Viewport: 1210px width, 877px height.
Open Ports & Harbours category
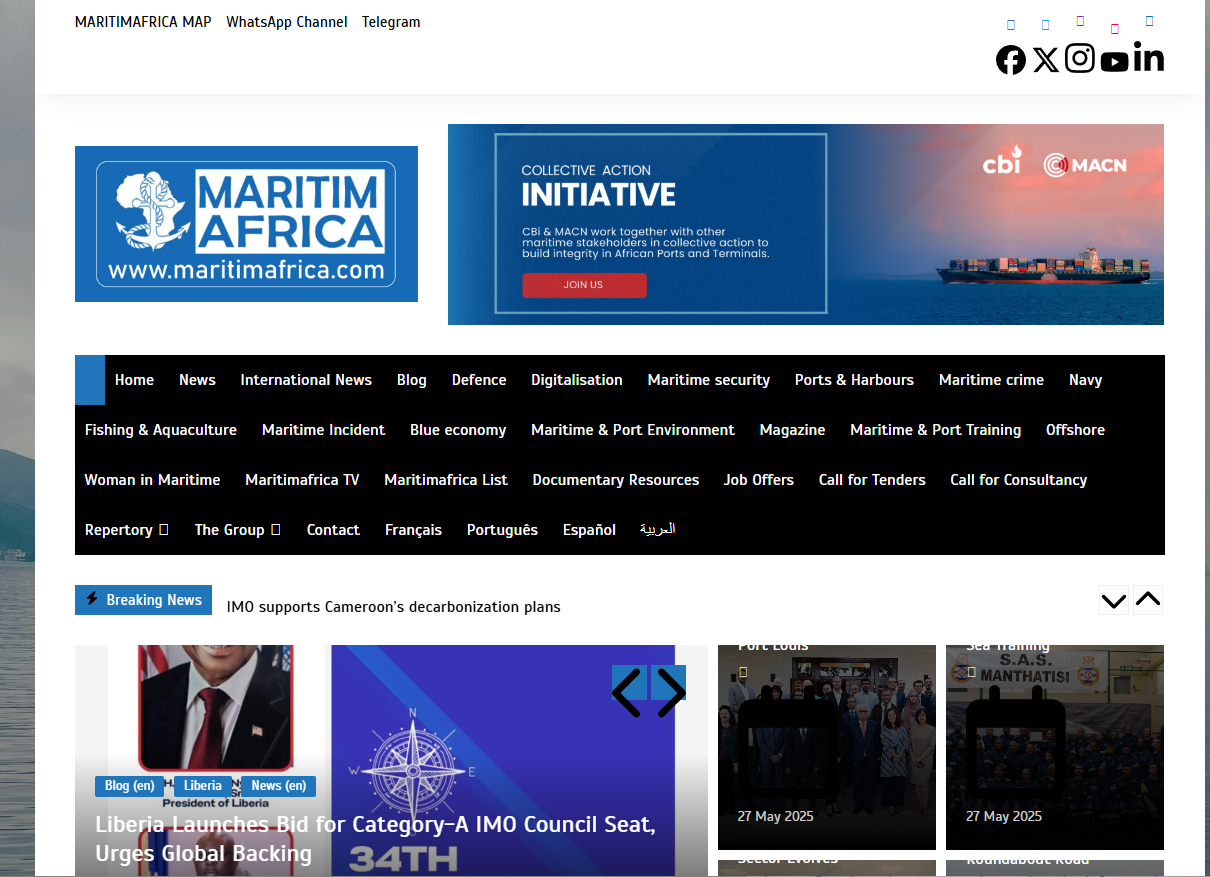click(x=854, y=380)
